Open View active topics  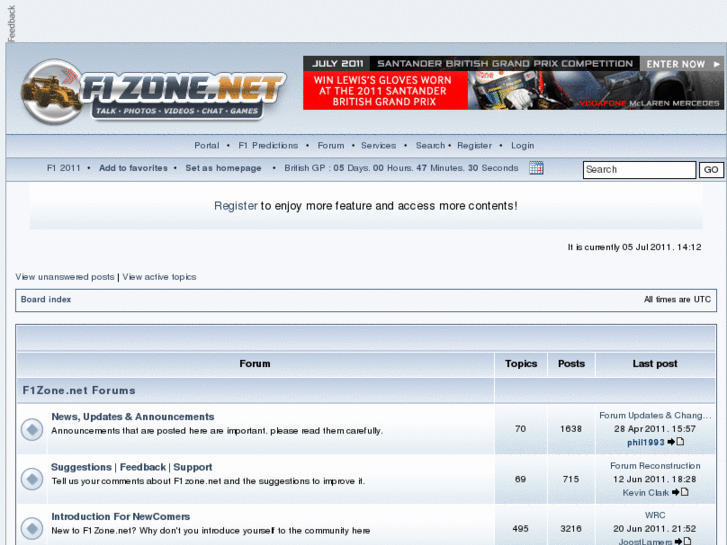click(x=159, y=276)
